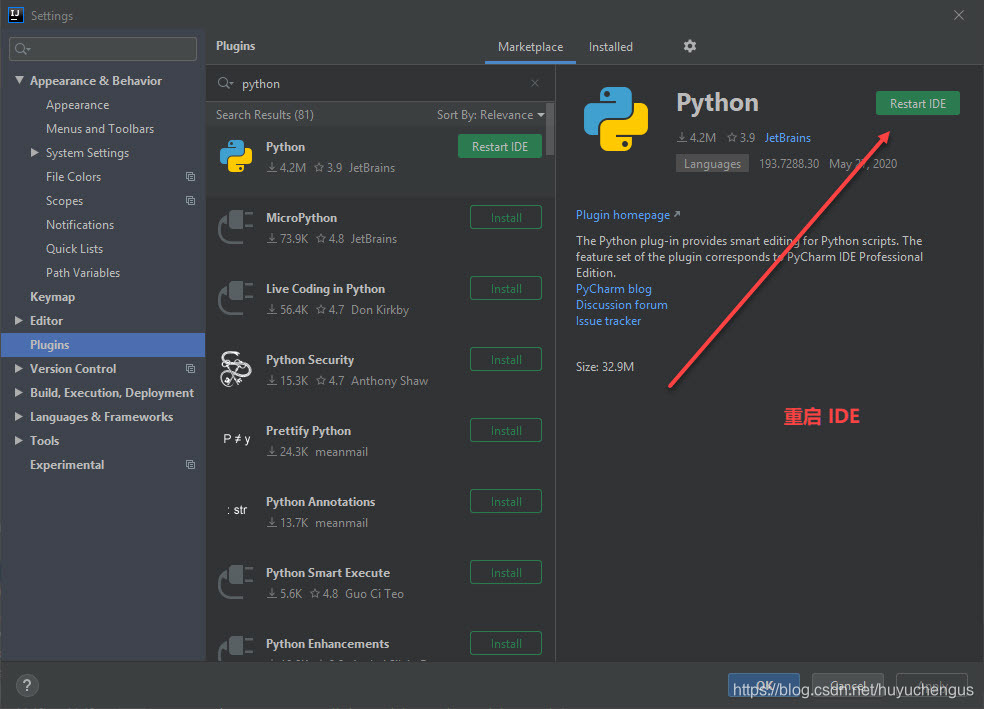Open Discussion forum link
This screenshot has height=709, width=984.
[622, 305]
